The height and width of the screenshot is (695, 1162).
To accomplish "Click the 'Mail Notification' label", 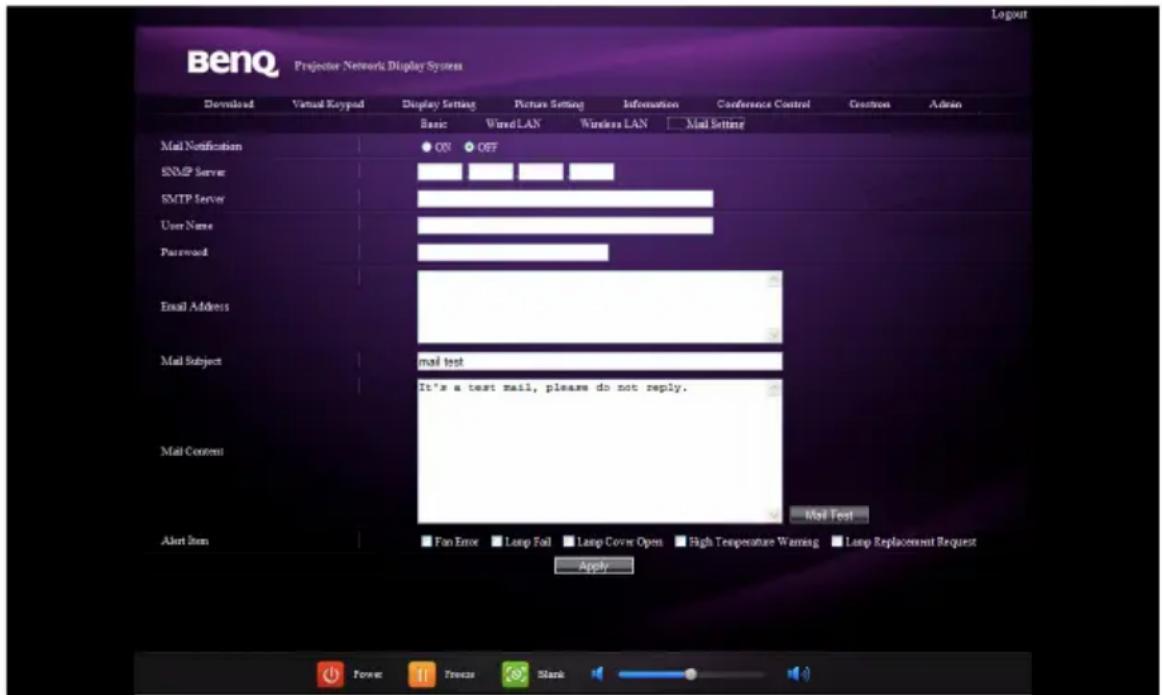I will point(201,146).
